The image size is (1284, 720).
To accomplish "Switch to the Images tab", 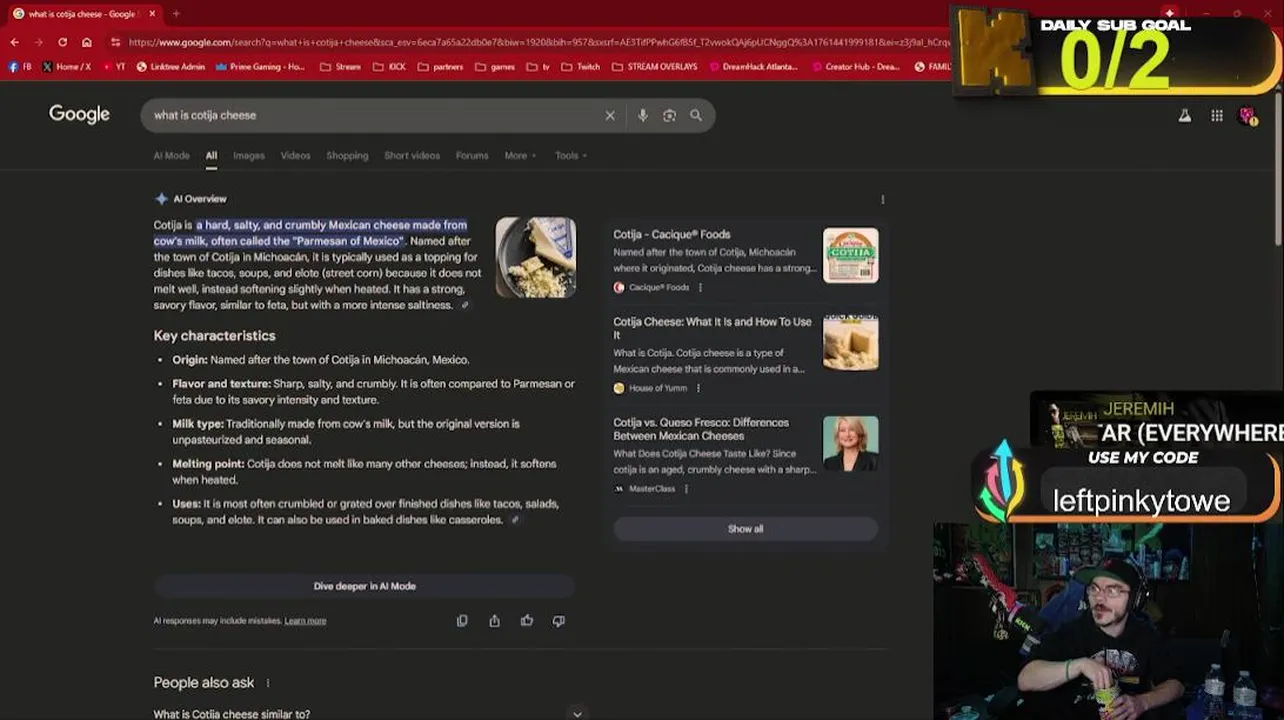I will click(x=249, y=156).
